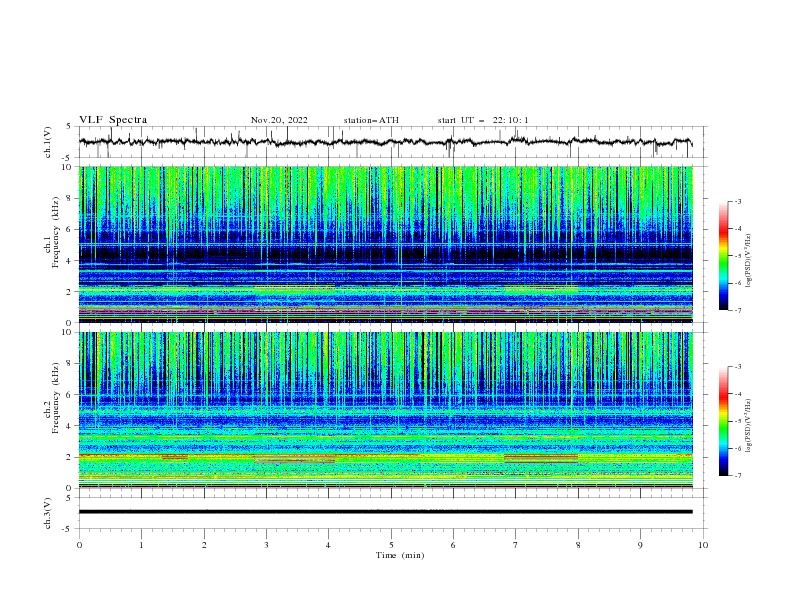Click the 'Time (min)' axis title
This screenshot has height=612, width=792.
click(x=400, y=555)
